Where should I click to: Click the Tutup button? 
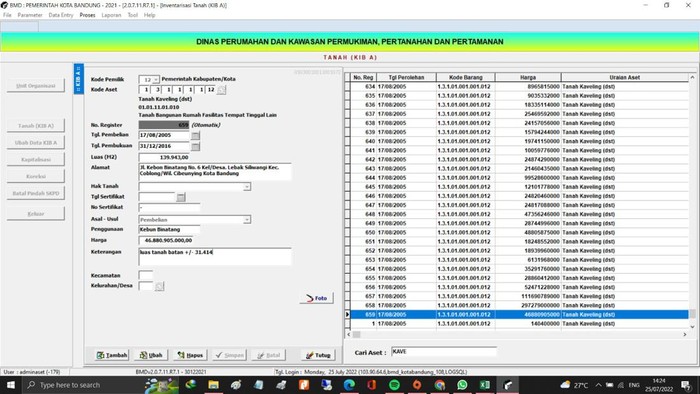(x=317, y=355)
